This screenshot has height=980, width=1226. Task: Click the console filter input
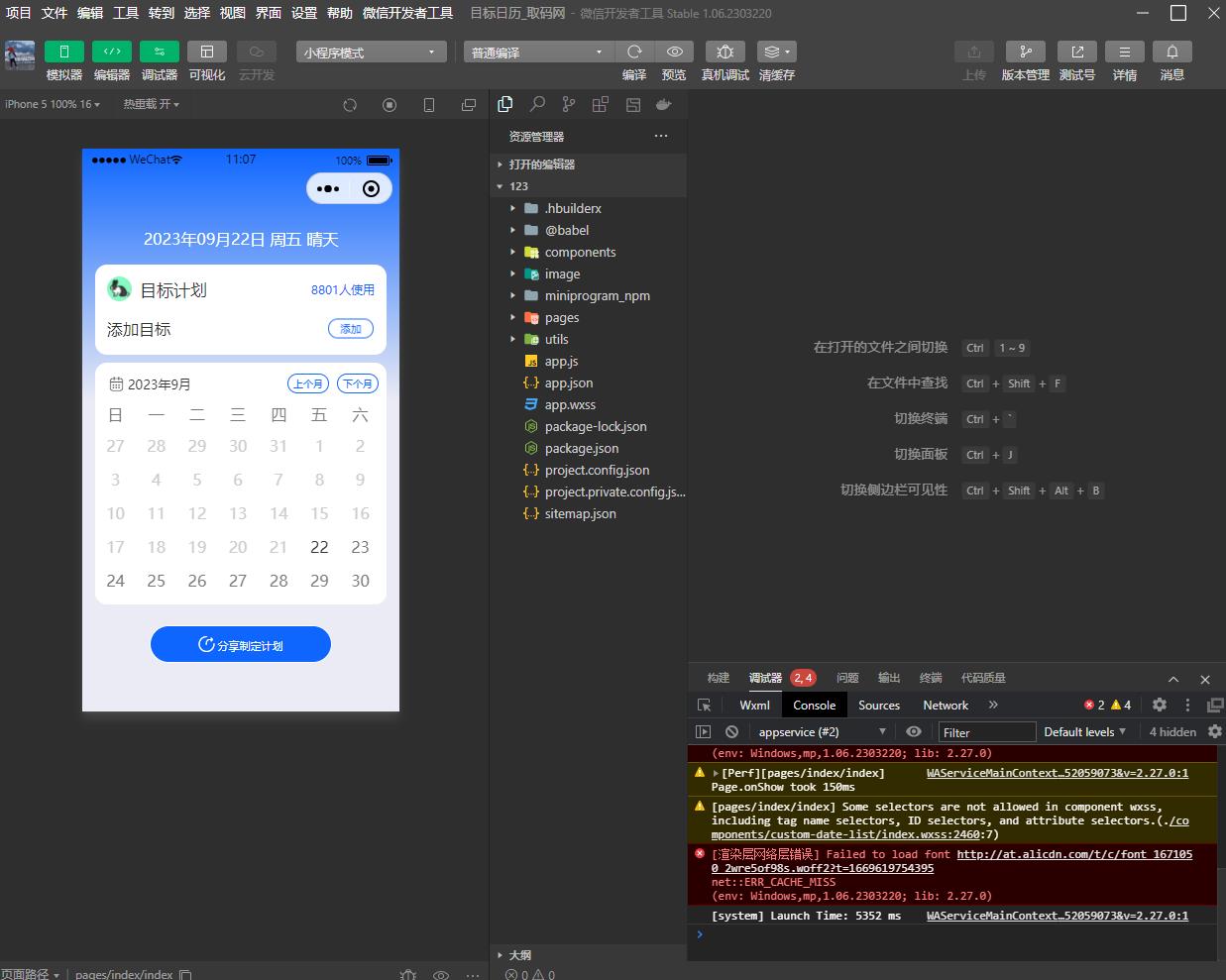[x=987, y=732]
